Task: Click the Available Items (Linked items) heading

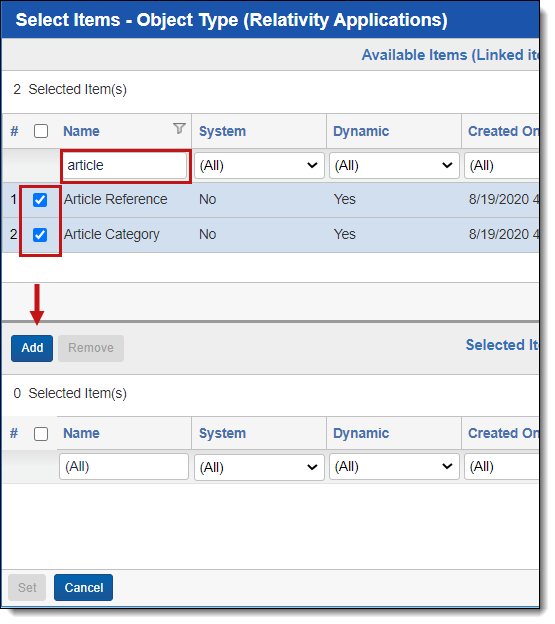Action: click(450, 55)
